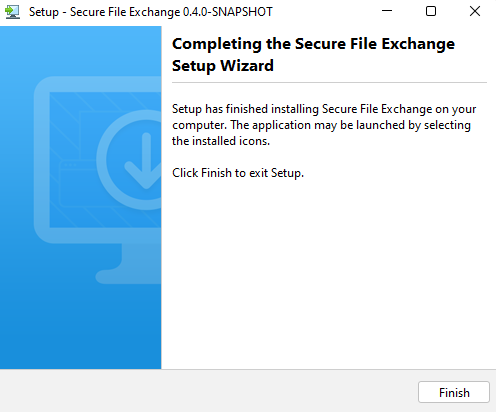Click the monitor screen illustration
The height and width of the screenshot is (412, 496).
[x=105, y=160]
